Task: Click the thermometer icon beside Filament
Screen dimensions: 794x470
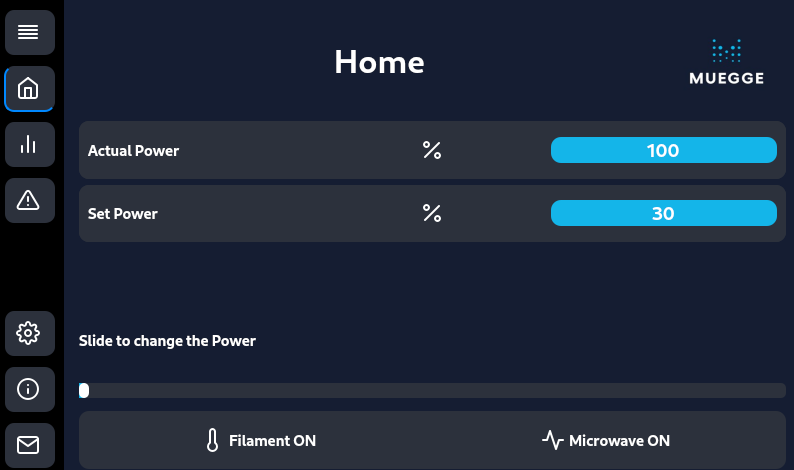Action: click(x=213, y=440)
